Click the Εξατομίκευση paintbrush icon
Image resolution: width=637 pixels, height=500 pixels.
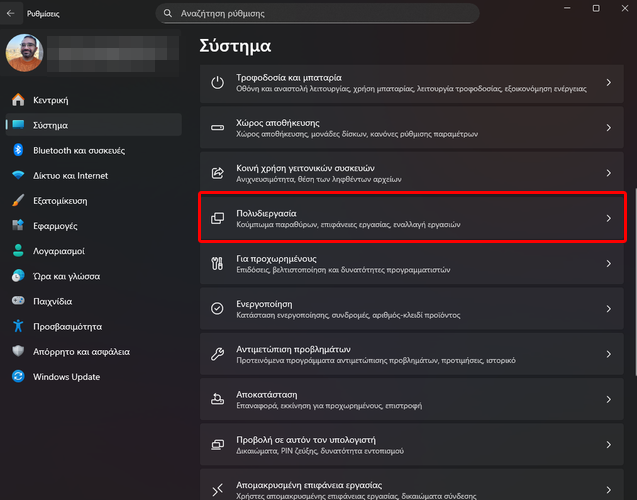click(x=18, y=201)
